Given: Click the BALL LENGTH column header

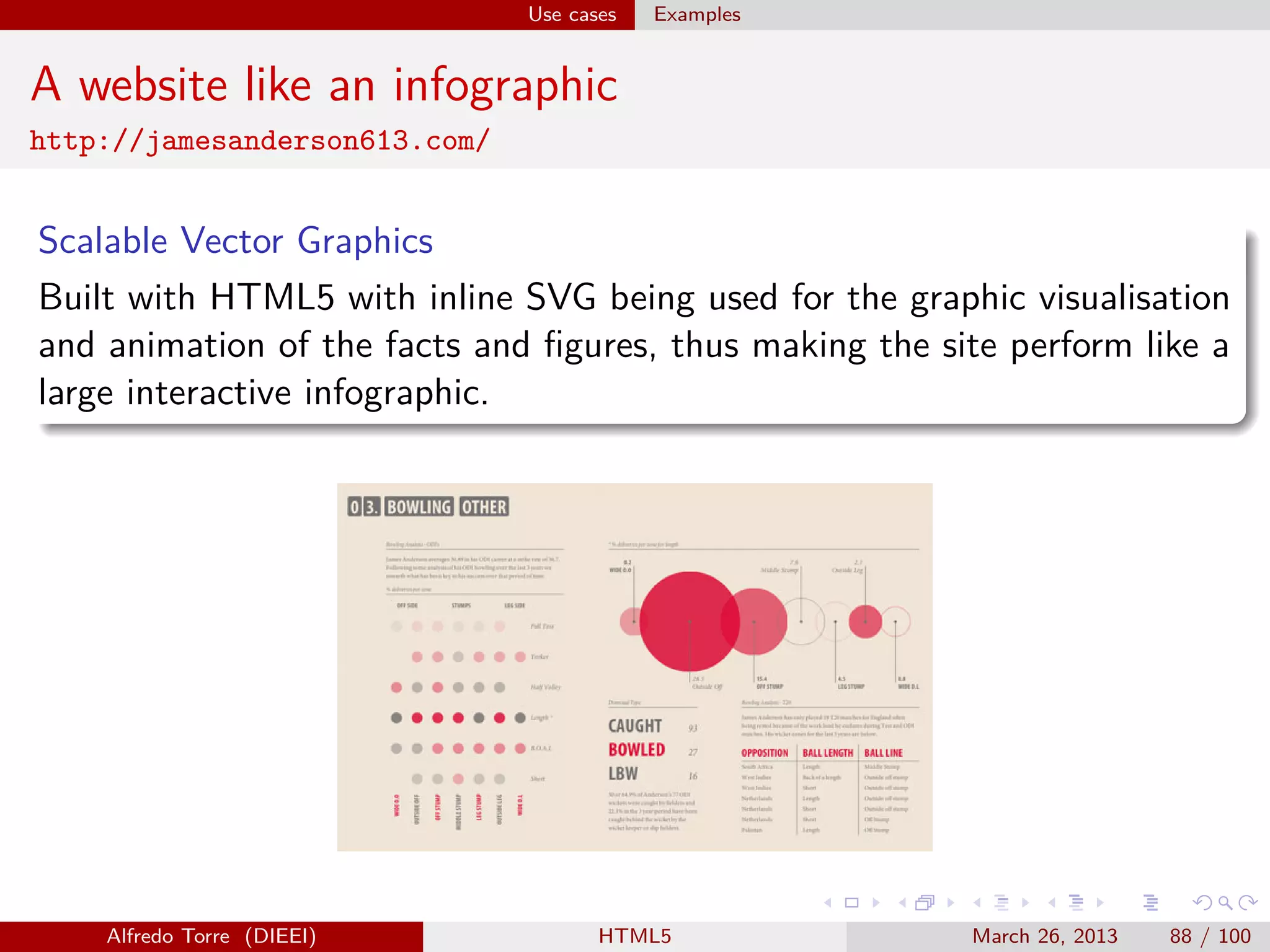Looking at the screenshot, I should click(x=828, y=753).
